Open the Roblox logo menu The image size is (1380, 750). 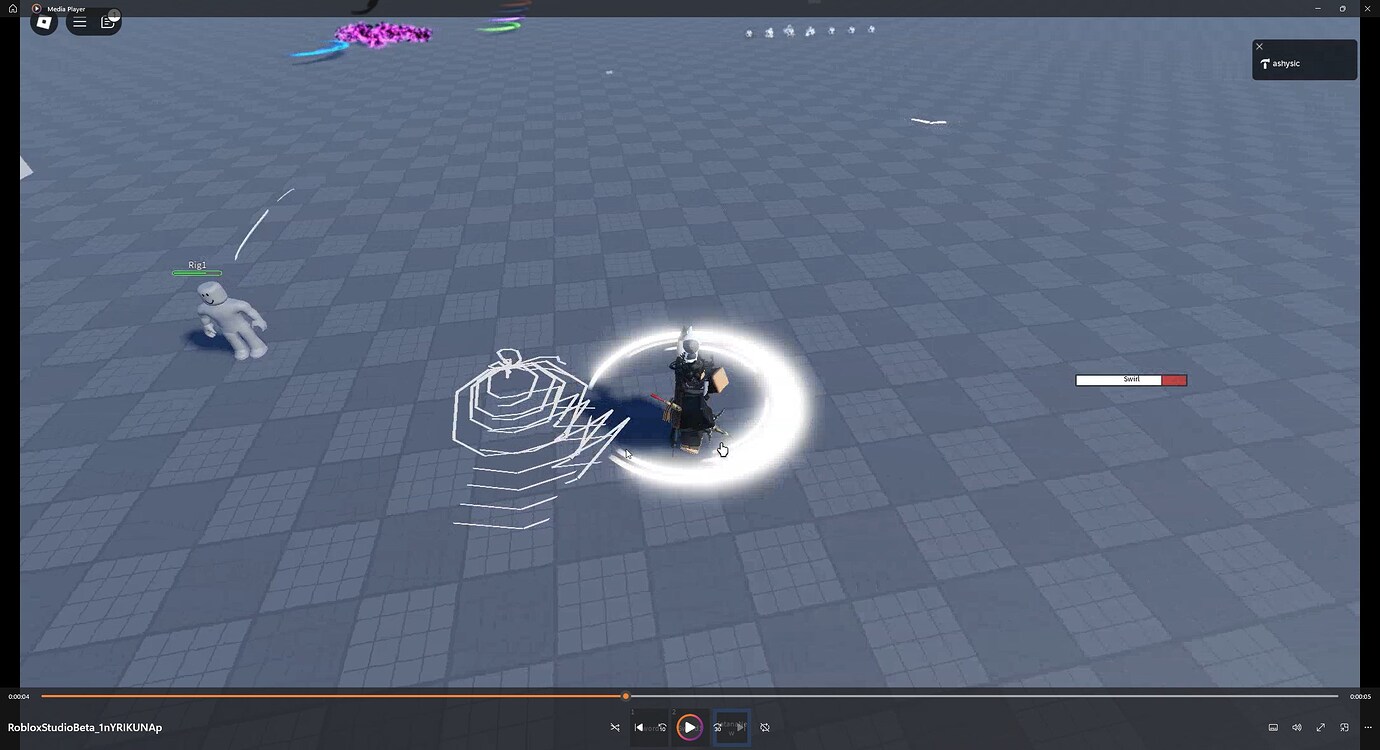pyautogui.click(x=44, y=21)
